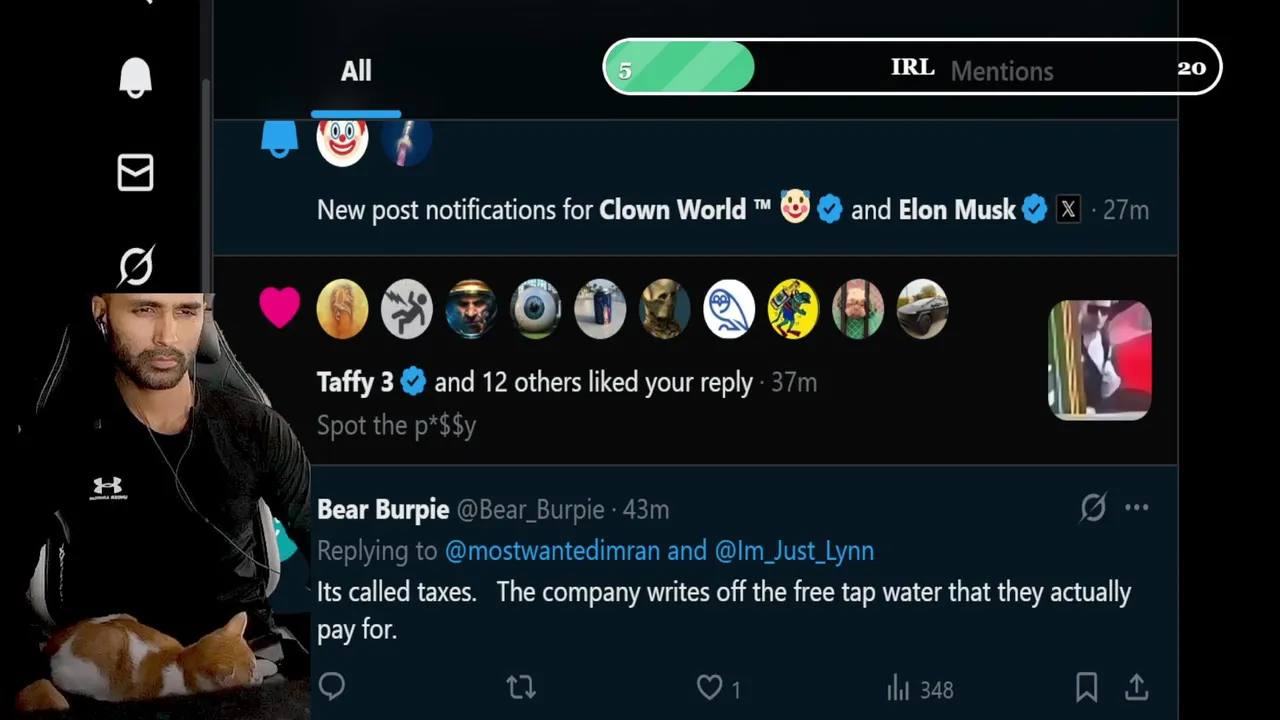Like Bear Burpie's reply
Screen dimensions: 1280x720
[709, 687]
